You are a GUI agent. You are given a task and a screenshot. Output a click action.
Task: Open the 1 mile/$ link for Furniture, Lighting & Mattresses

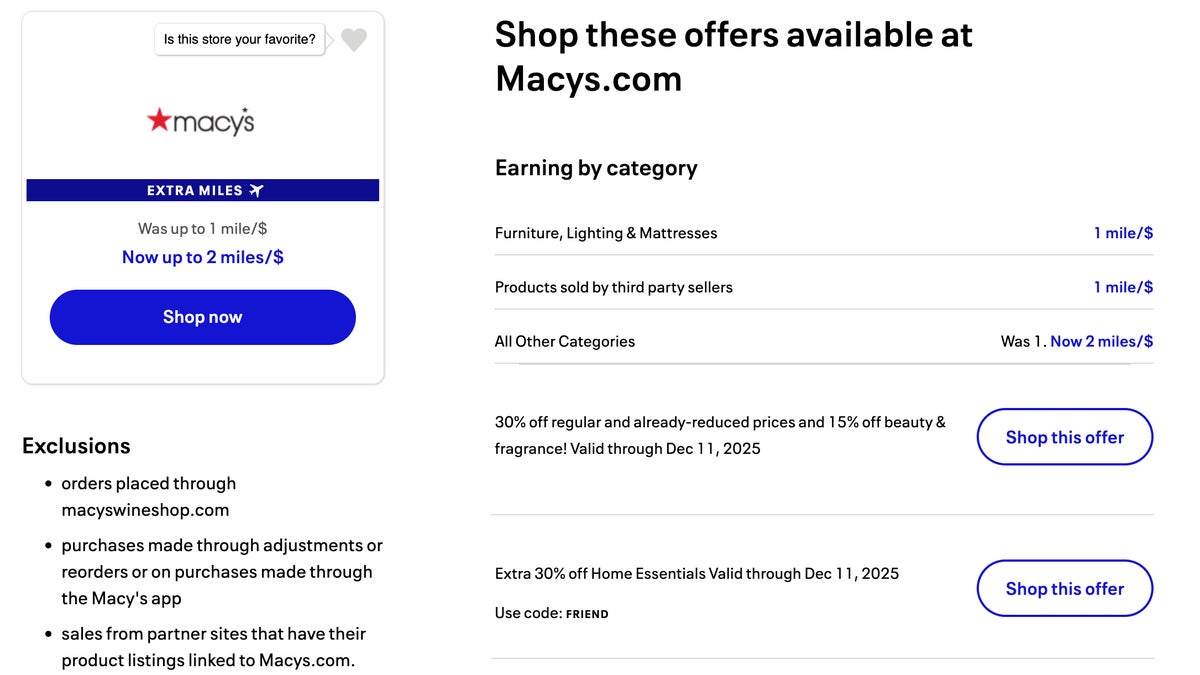[1124, 232]
